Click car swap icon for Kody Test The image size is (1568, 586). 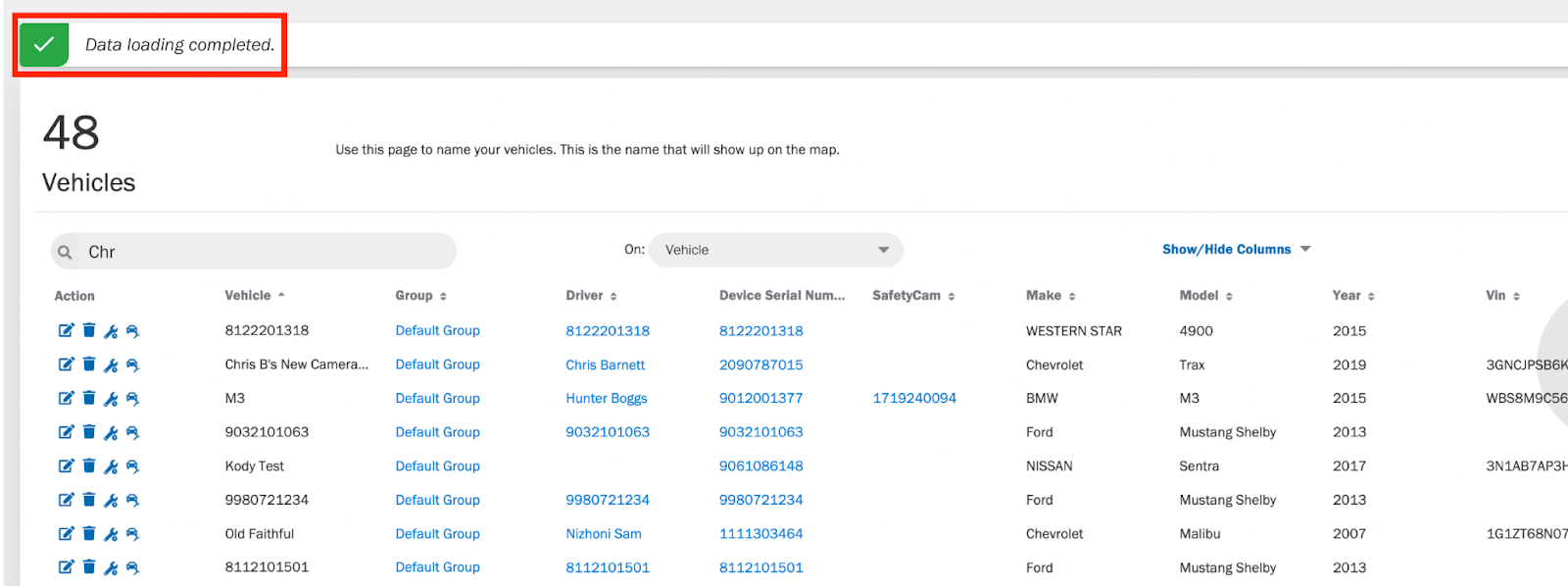(132, 466)
